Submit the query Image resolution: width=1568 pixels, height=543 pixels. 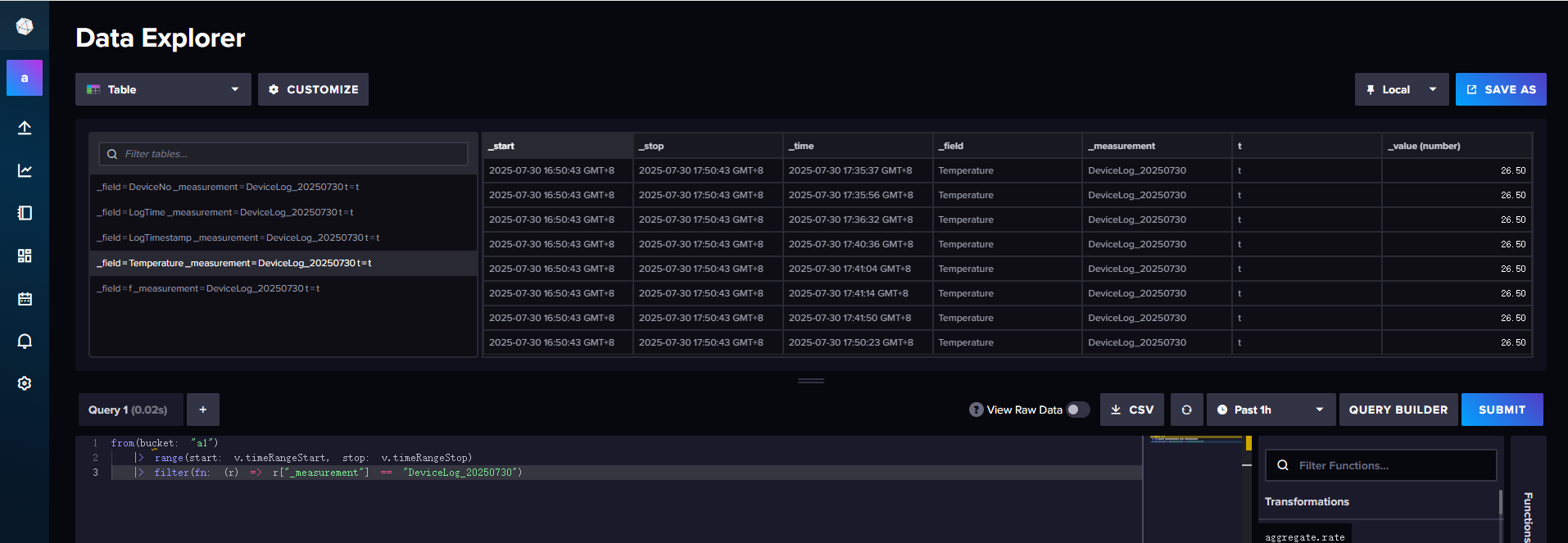1502,410
